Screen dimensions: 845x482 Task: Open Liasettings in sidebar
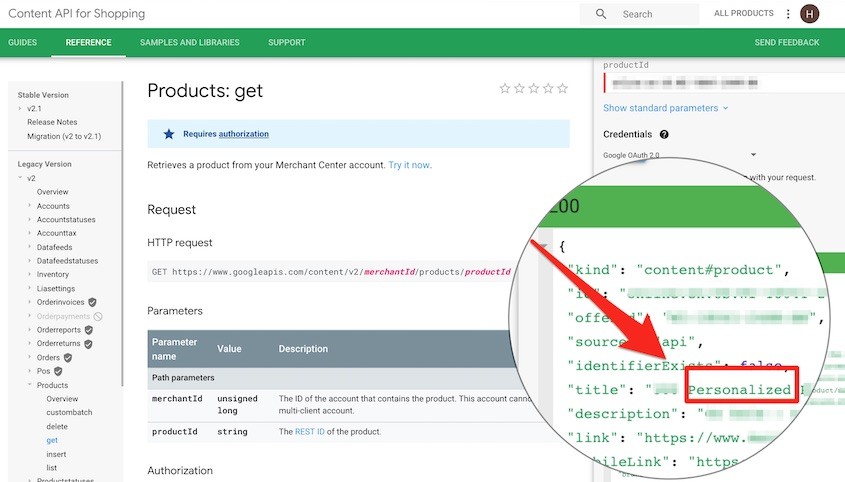click(56, 288)
